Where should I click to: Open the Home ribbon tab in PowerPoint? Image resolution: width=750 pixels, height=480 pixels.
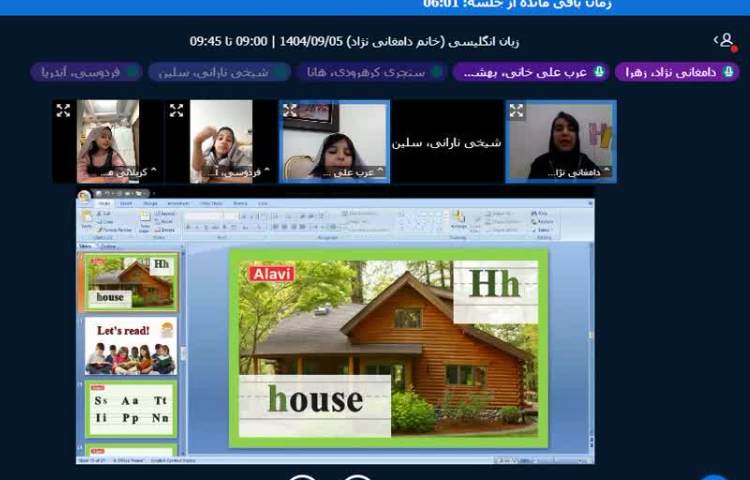pos(104,204)
